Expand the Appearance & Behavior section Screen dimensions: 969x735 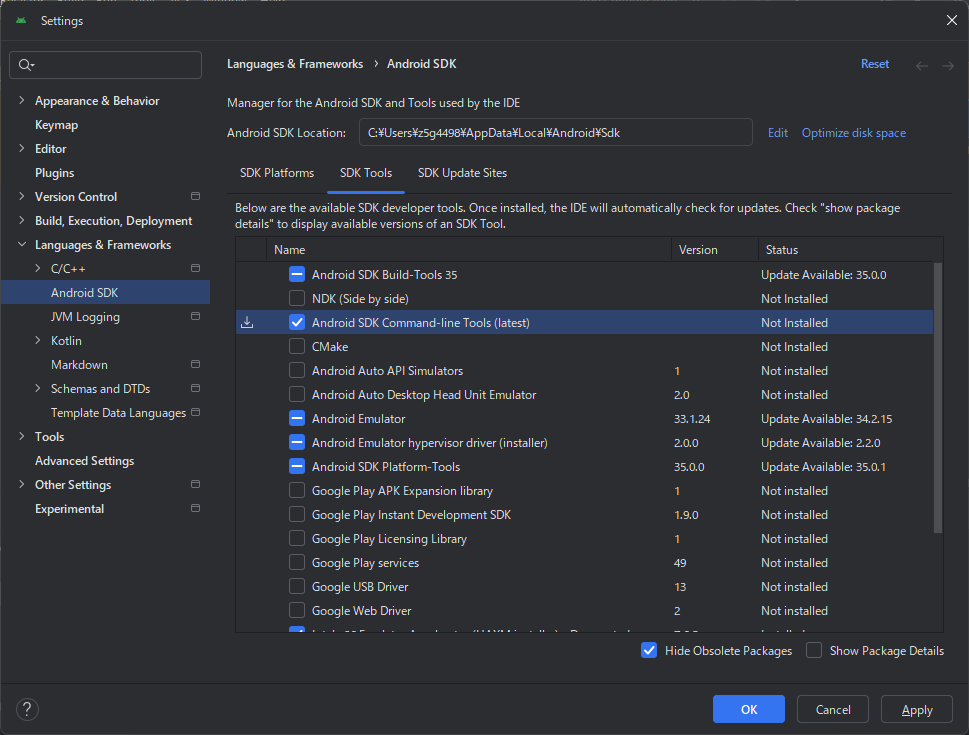click(x=22, y=101)
